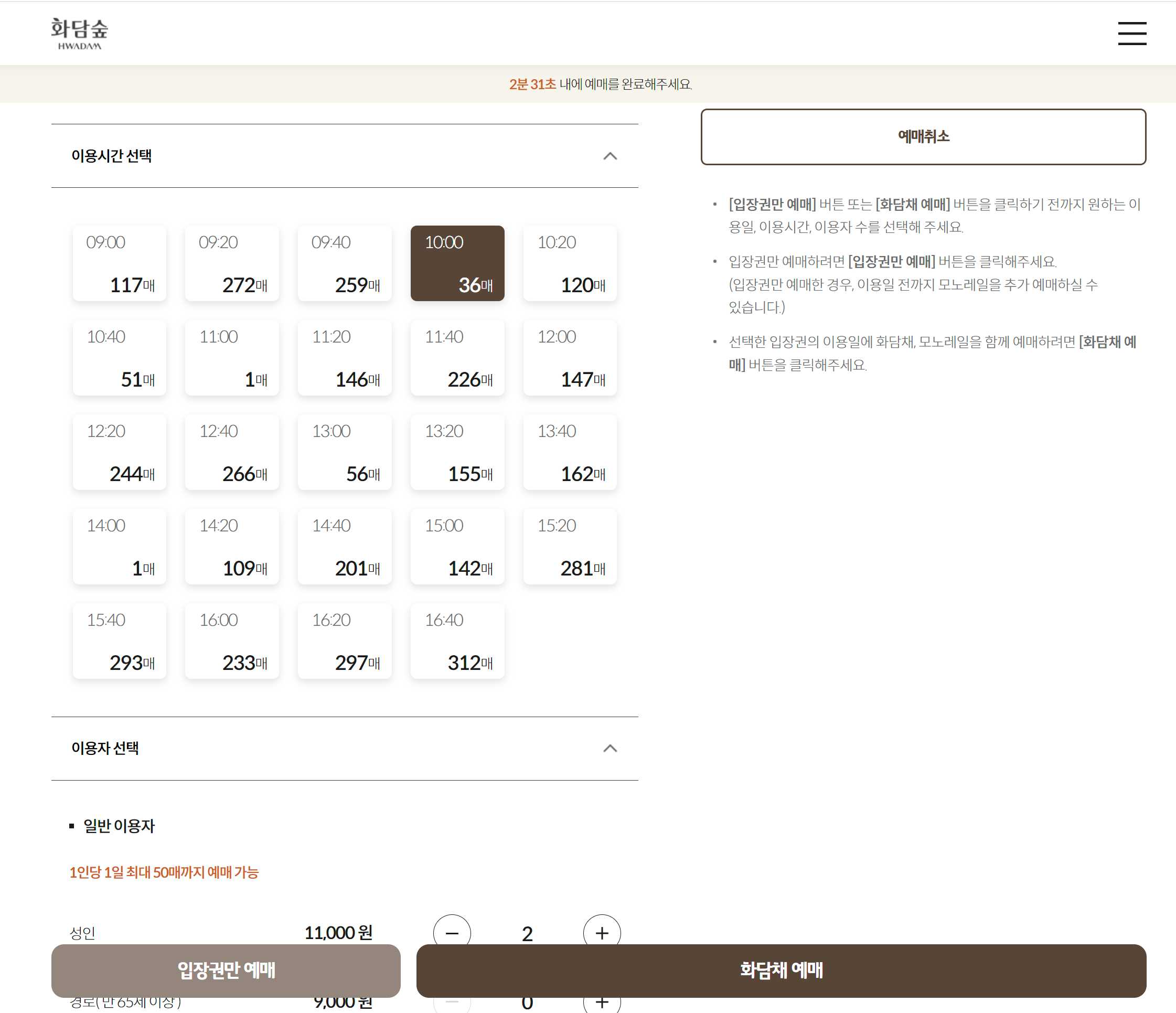Click the 화담채 예매 button

click(x=781, y=970)
